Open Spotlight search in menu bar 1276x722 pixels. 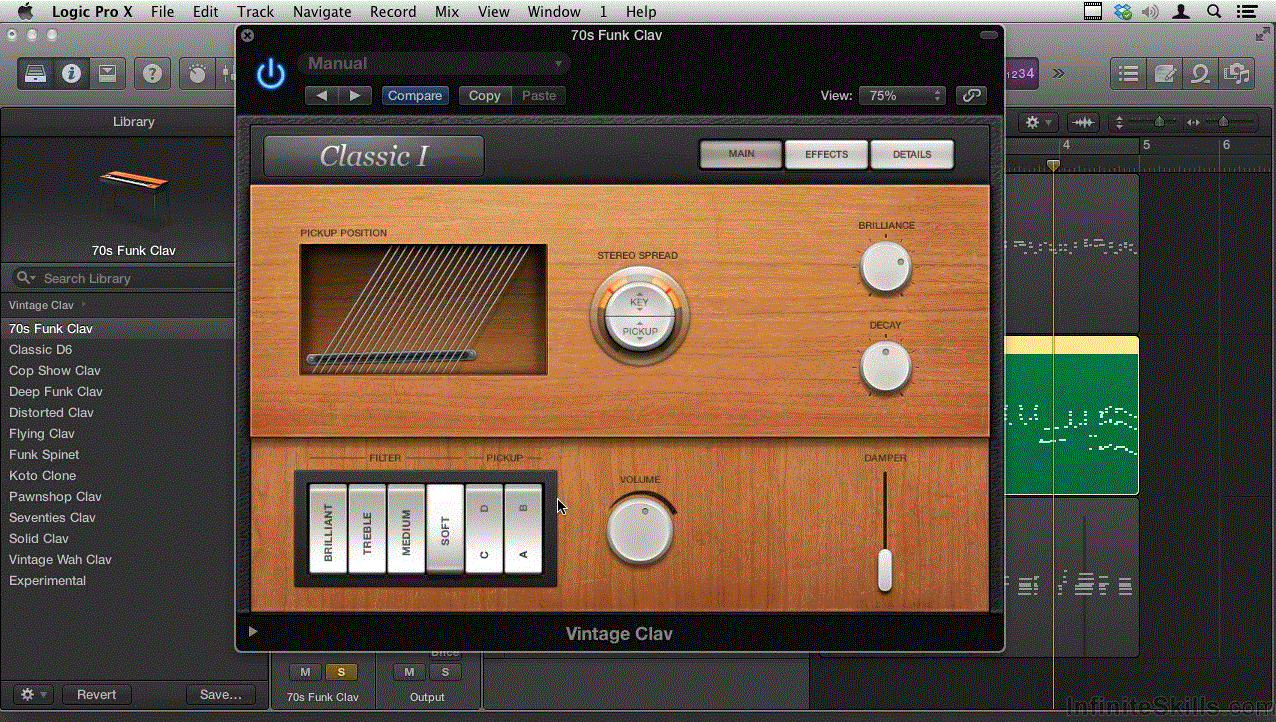pos(1214,12)
